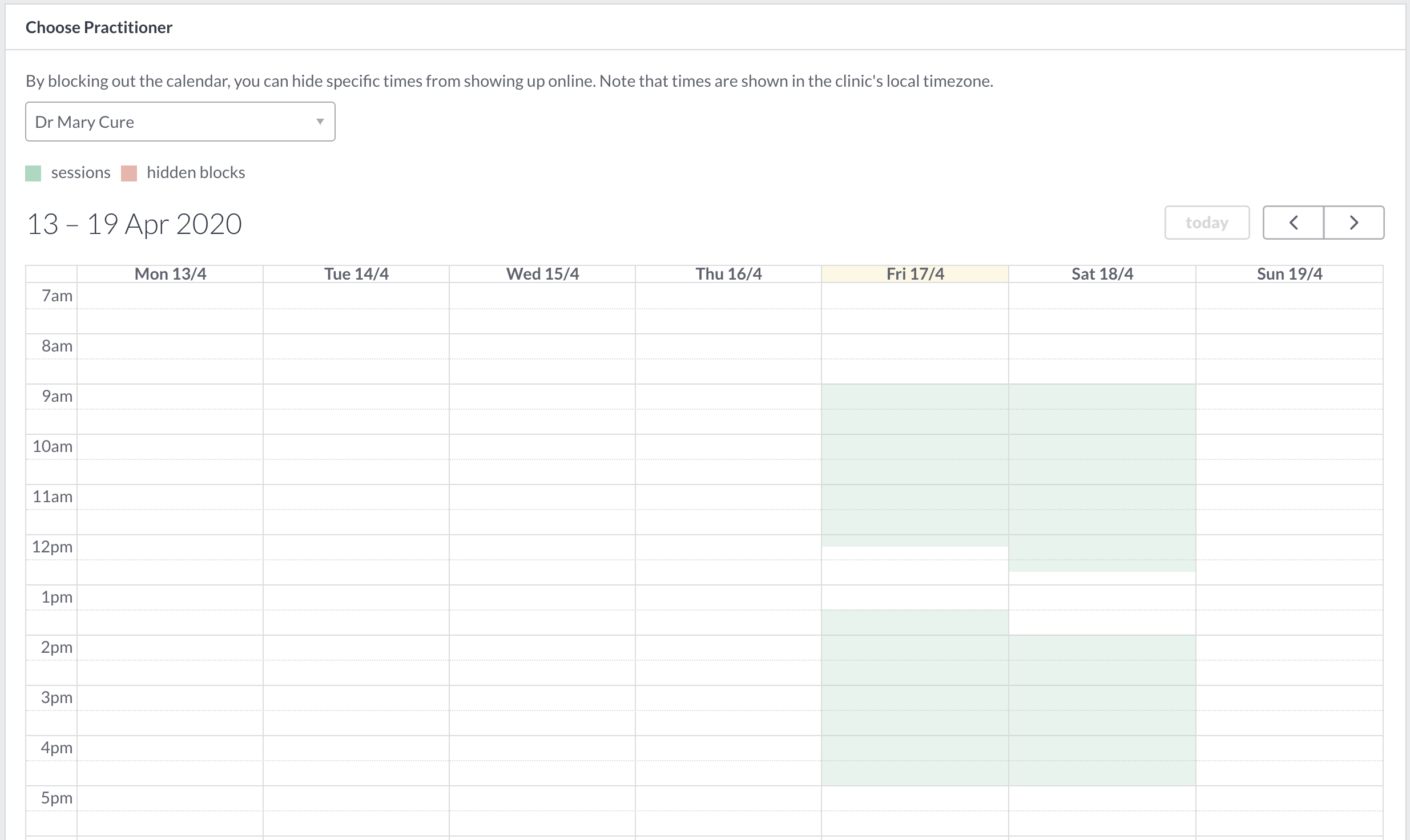Click the 5pm time label
The height and width of the screenshot is (840, 1410).
[57, 798]
